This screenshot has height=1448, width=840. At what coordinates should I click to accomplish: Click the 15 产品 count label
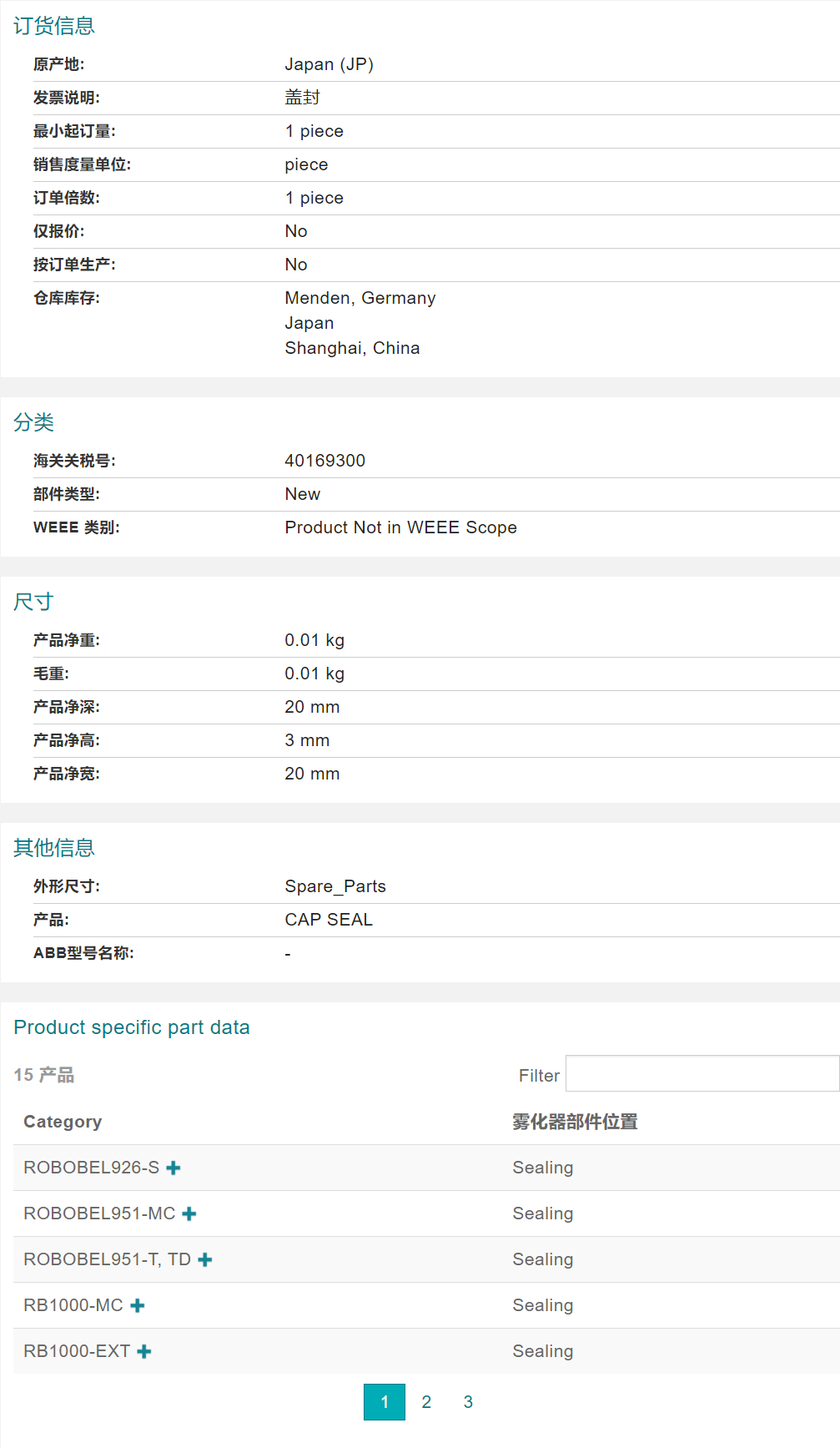[44, 1075]
